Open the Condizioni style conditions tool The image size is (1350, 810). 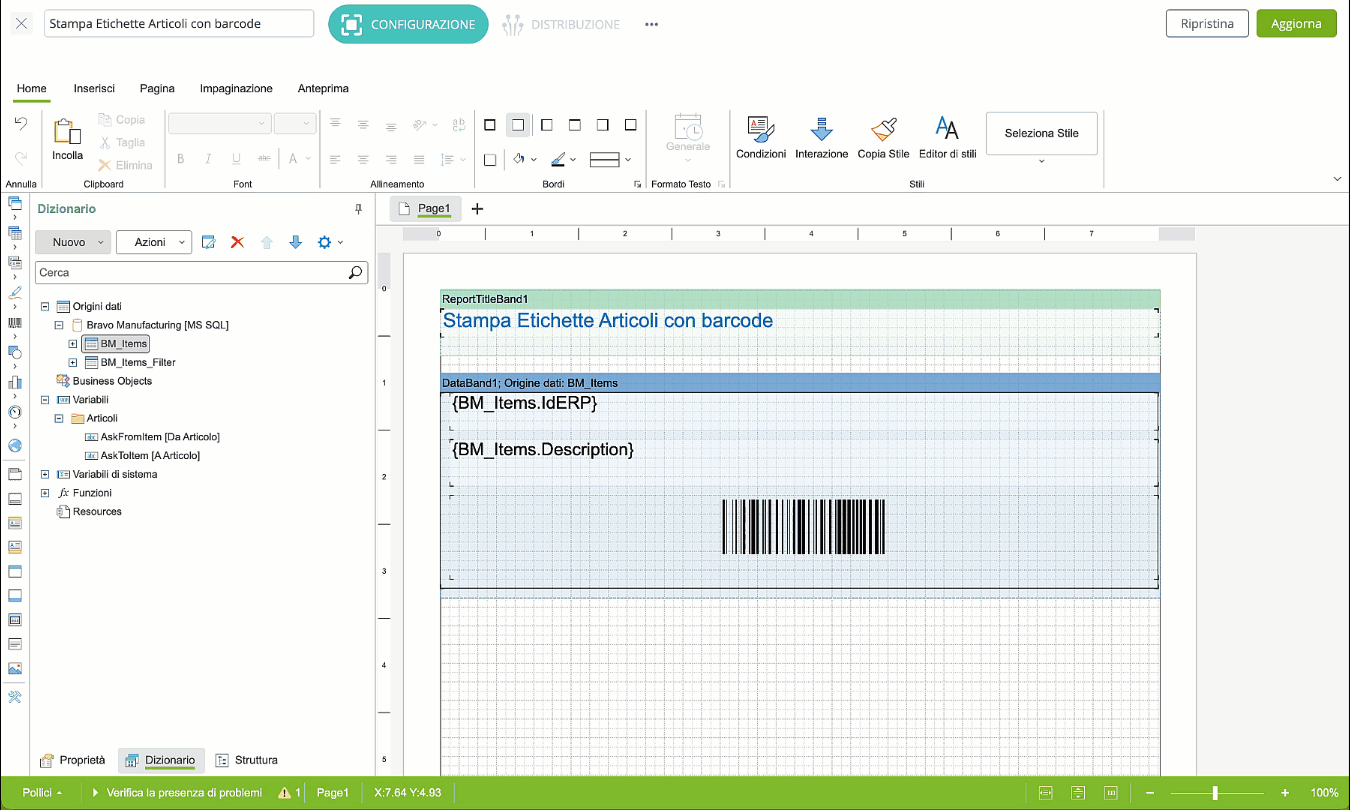[761, 137]
